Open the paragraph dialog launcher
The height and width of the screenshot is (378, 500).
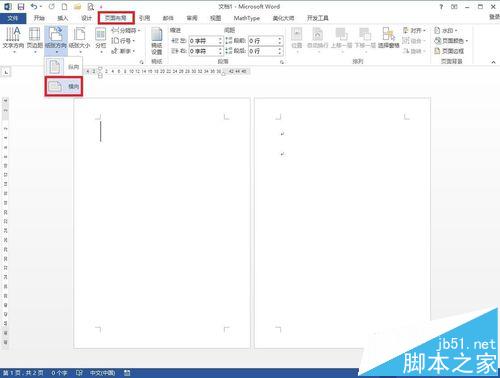282,62
